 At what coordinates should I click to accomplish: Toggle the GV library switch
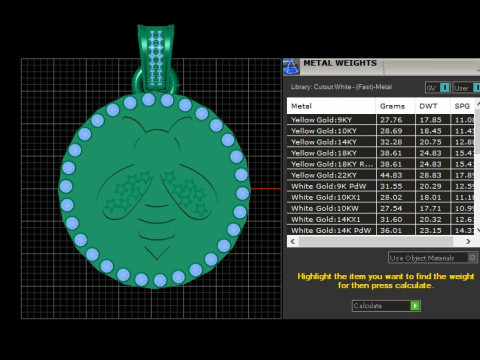coord(444,88)
